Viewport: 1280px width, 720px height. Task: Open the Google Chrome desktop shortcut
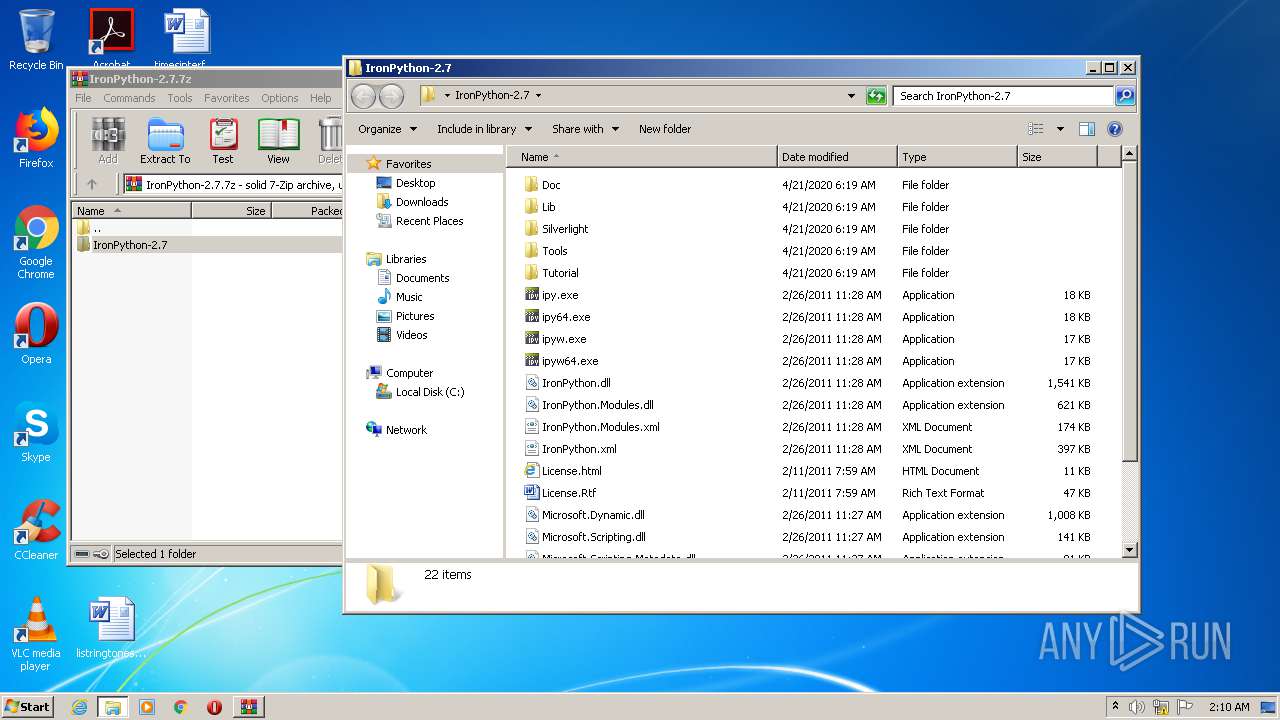click(x=36, y=243)
